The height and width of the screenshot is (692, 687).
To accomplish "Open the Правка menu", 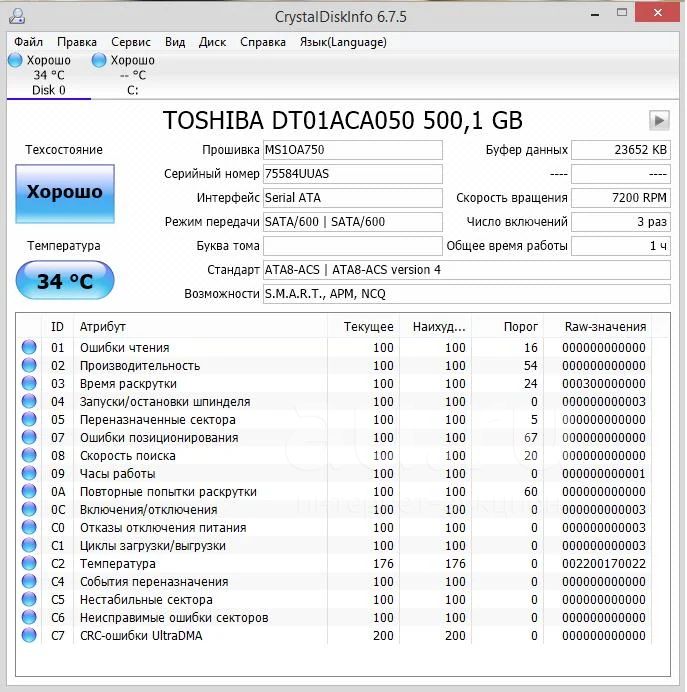I will (x=77, y=42).
